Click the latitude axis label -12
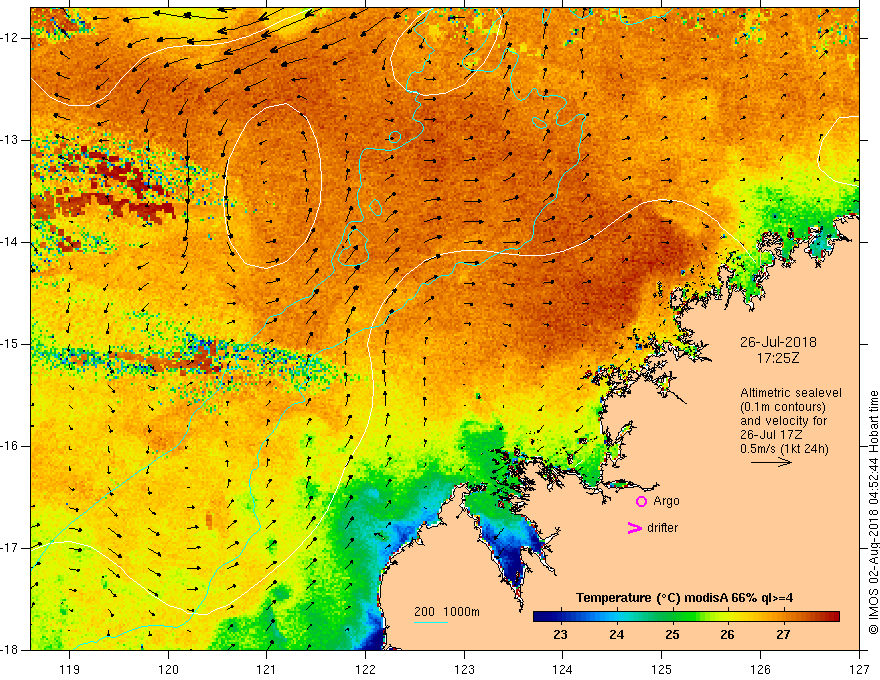This screenshot has height=680, width=880. click(10, 38)
